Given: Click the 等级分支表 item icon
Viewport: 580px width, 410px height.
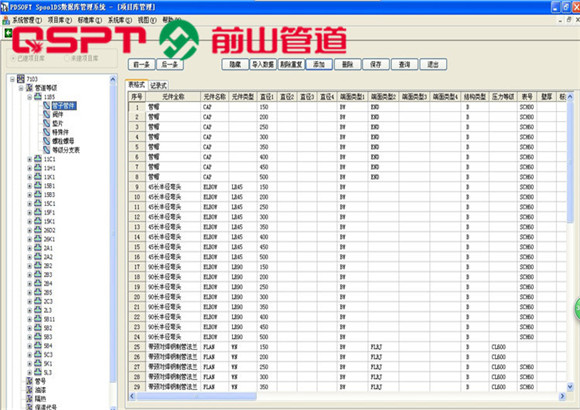Looking at the screenshot, I should (47, 150).
